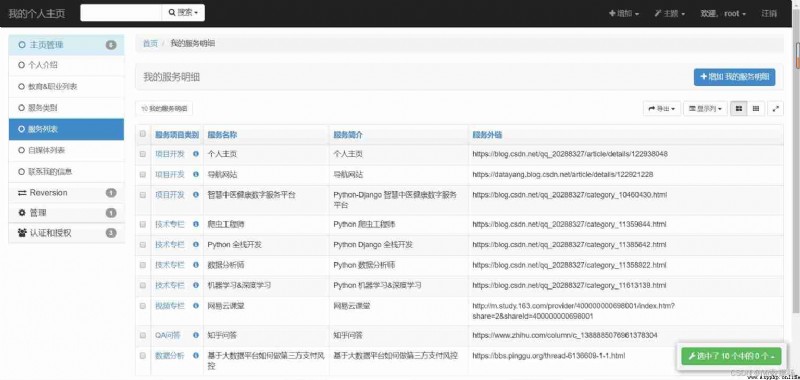This screenshot has height=380, width=800.
Task: Click 首页 breadcrumb link
Action: pyautogui.click(x=150, y=44)
